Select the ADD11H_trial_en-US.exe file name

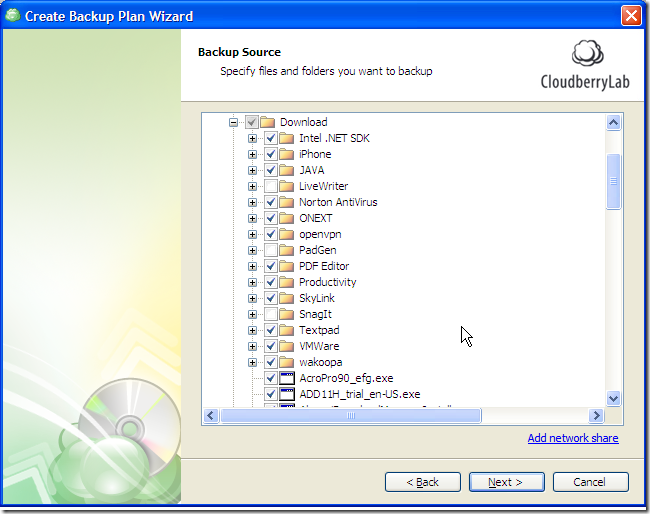(360, 394)
